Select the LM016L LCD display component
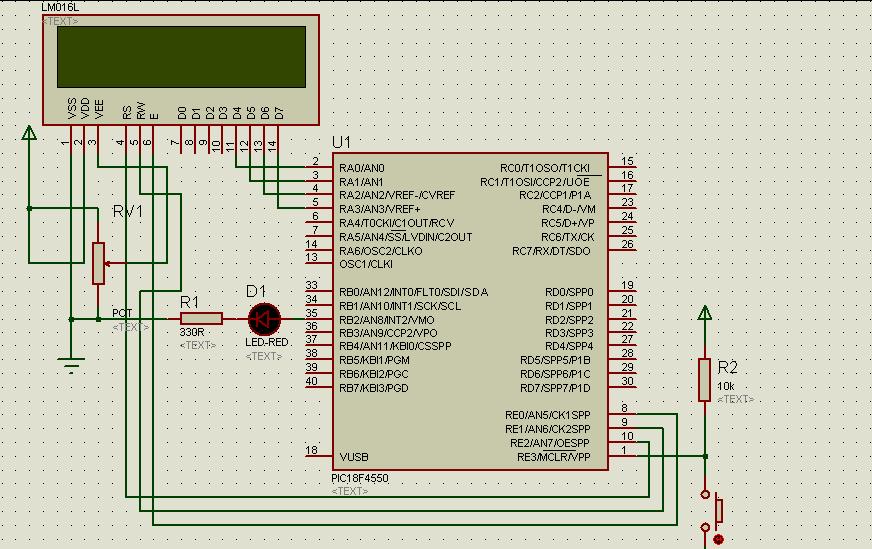The image size is (872, 549). [181, 70]
